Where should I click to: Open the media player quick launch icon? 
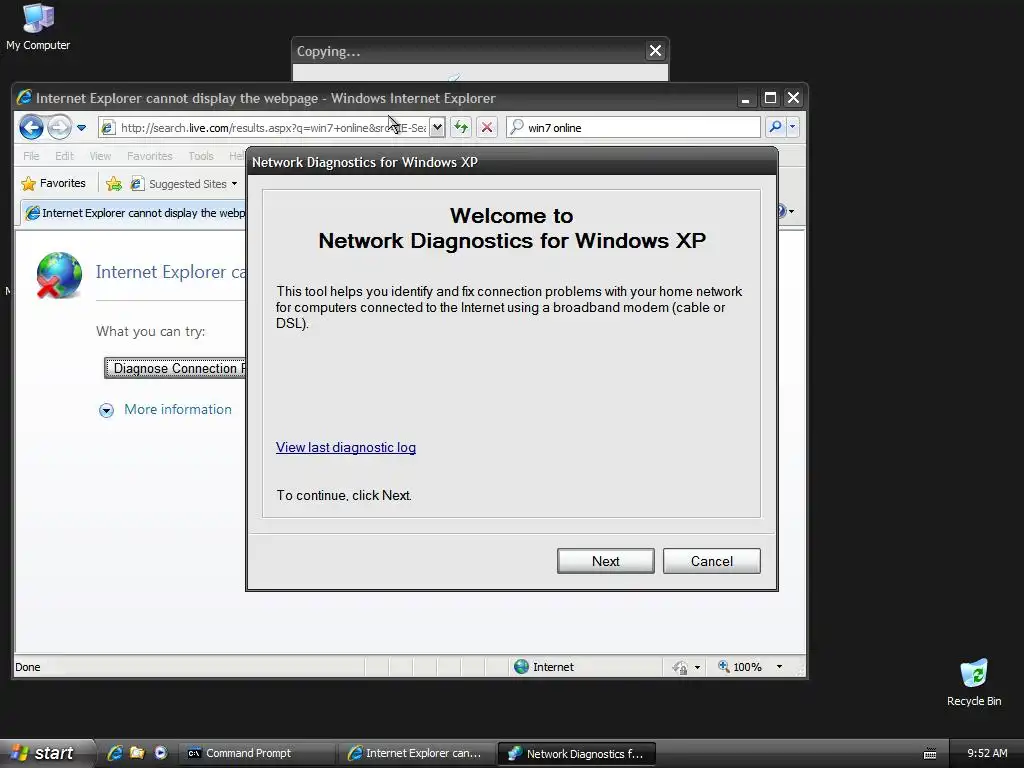pyautogui.click(x=161, y=753)
